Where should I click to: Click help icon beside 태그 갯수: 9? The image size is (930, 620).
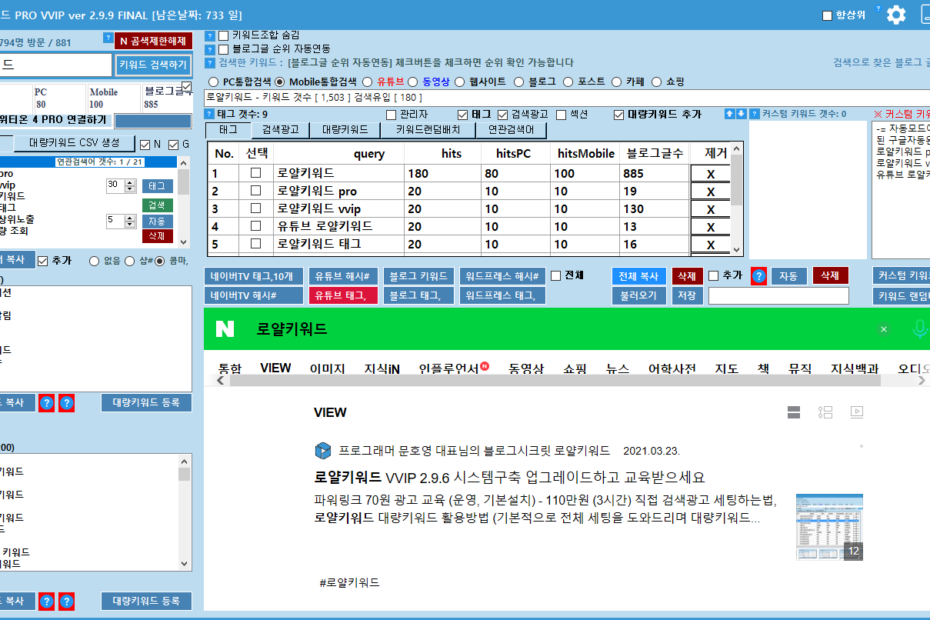click(209, 114)
